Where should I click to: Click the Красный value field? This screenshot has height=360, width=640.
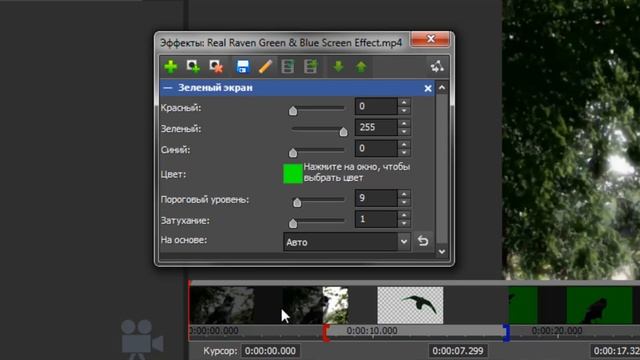coord(376,107)
